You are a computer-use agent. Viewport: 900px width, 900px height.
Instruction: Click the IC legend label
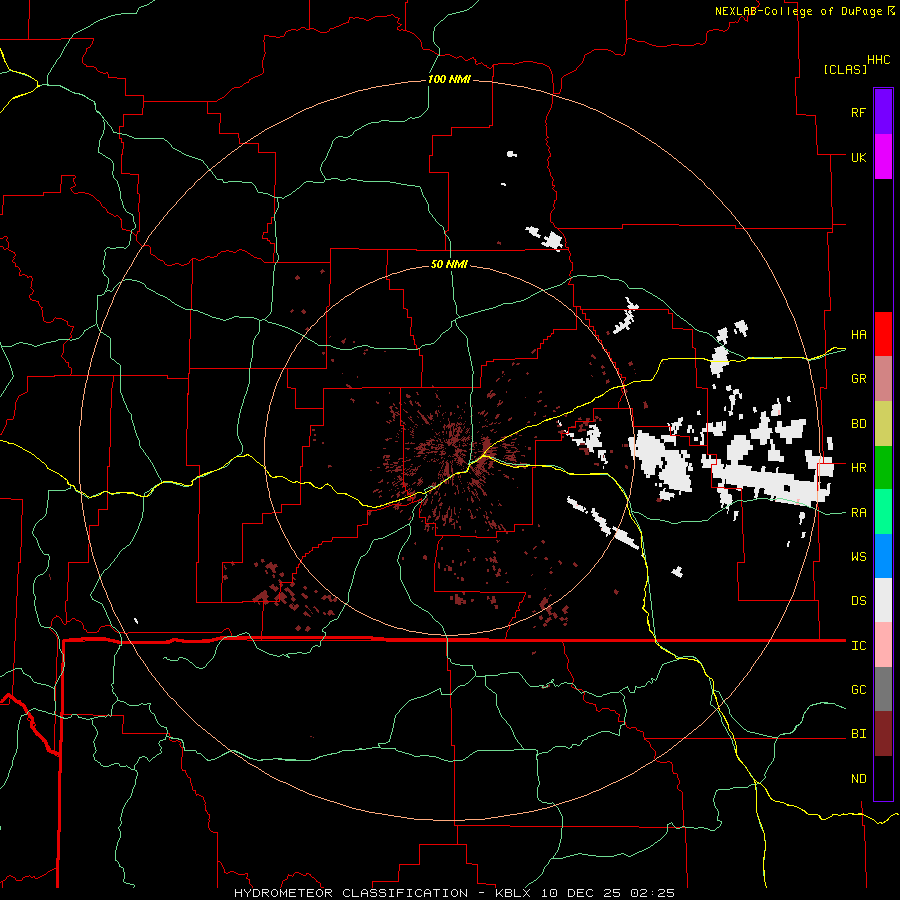(x=858, y=646)
